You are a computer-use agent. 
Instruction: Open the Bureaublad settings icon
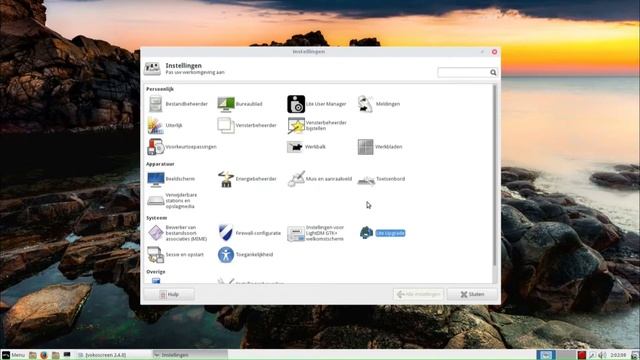226,104
